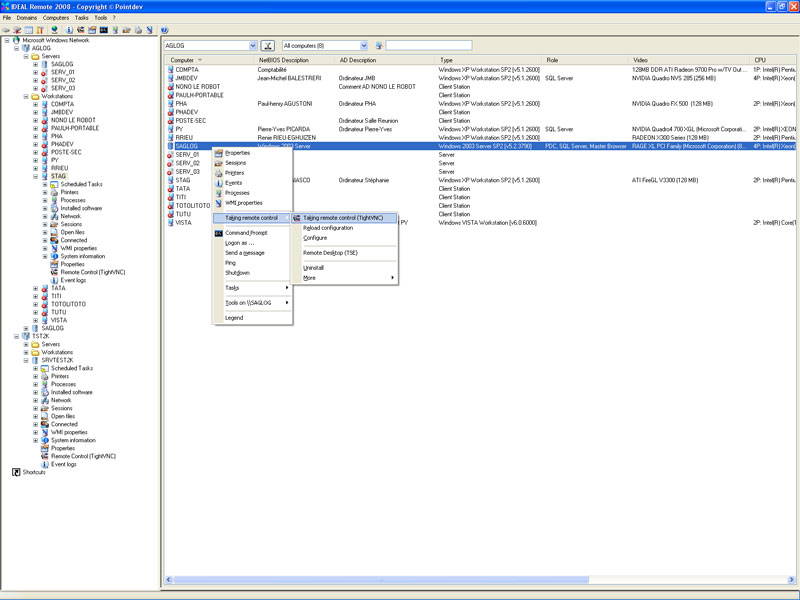Open the Computers menu

click(56, 17)
